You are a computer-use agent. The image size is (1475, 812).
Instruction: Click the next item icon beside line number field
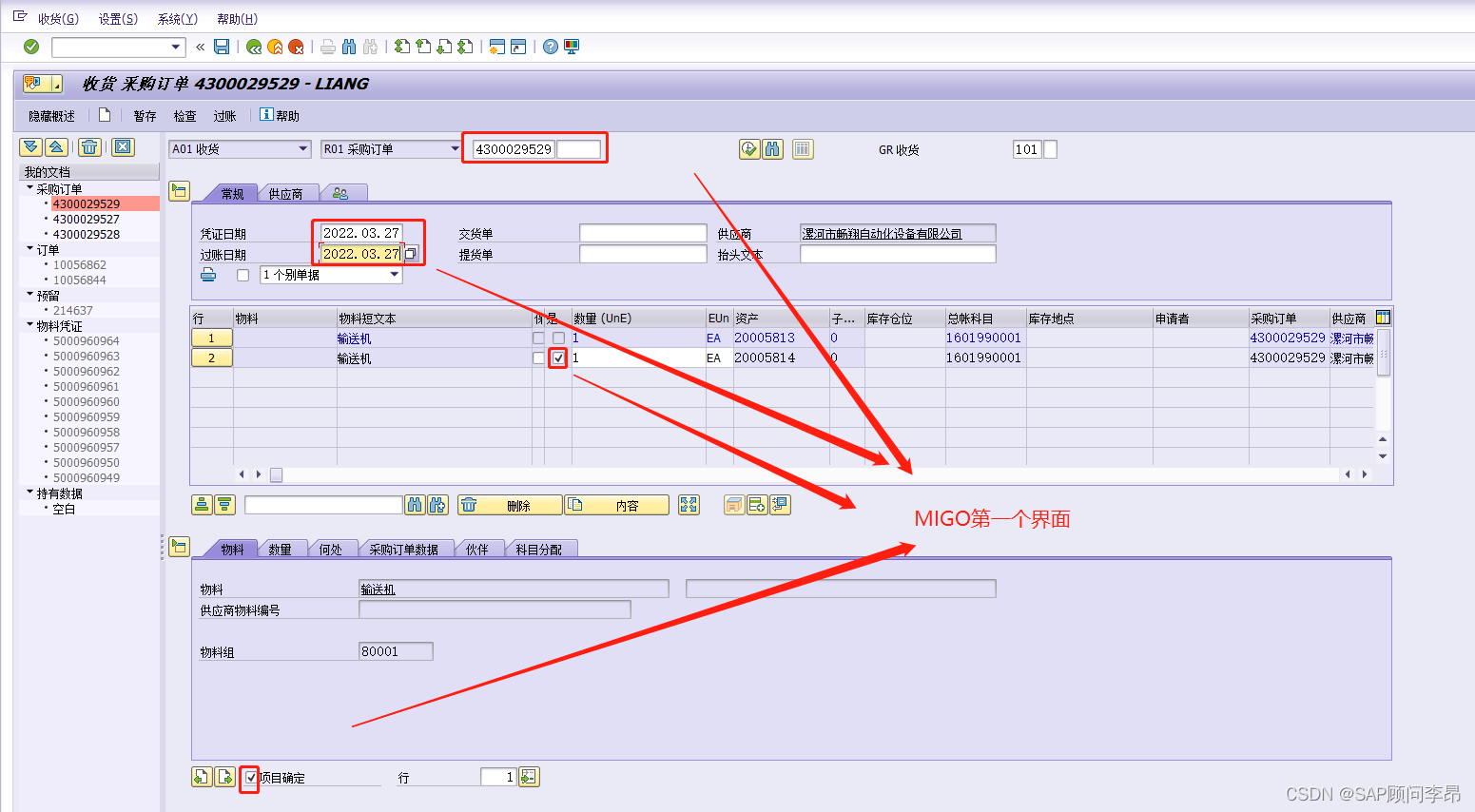[529, 777]
